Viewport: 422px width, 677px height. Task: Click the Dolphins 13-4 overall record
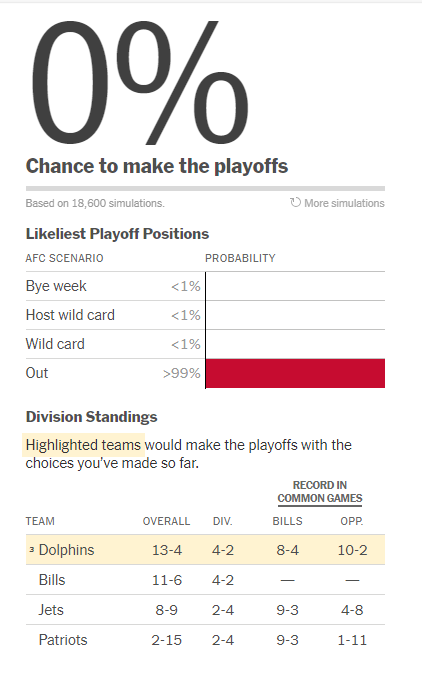[x=167, y=550]
